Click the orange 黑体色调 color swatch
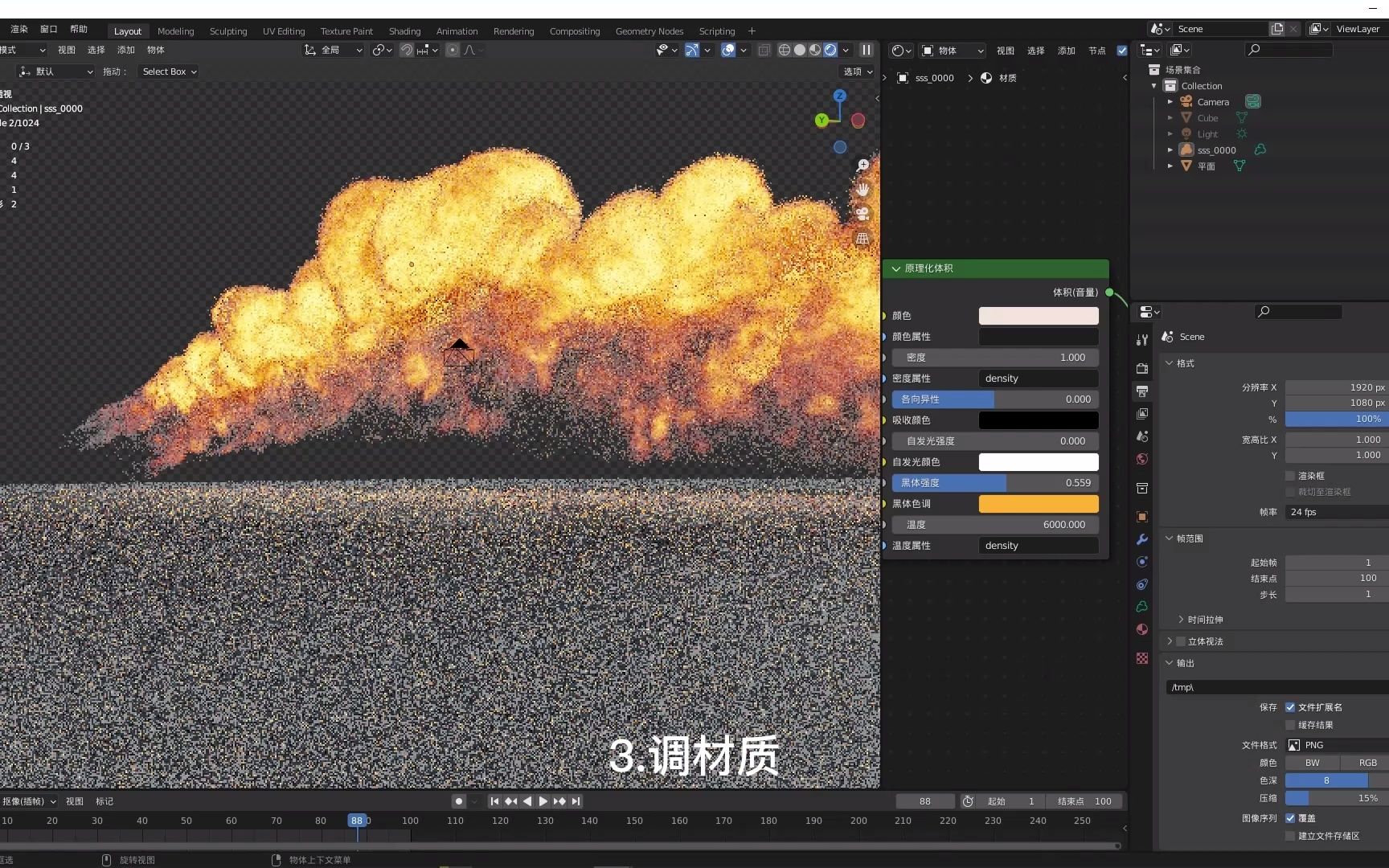1389x868 pixels. 1038,504
